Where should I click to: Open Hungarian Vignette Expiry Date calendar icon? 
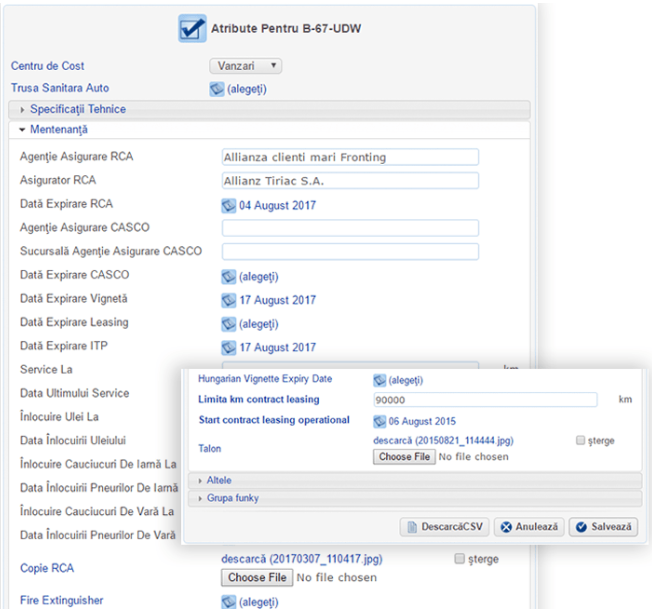coord(379,380)
